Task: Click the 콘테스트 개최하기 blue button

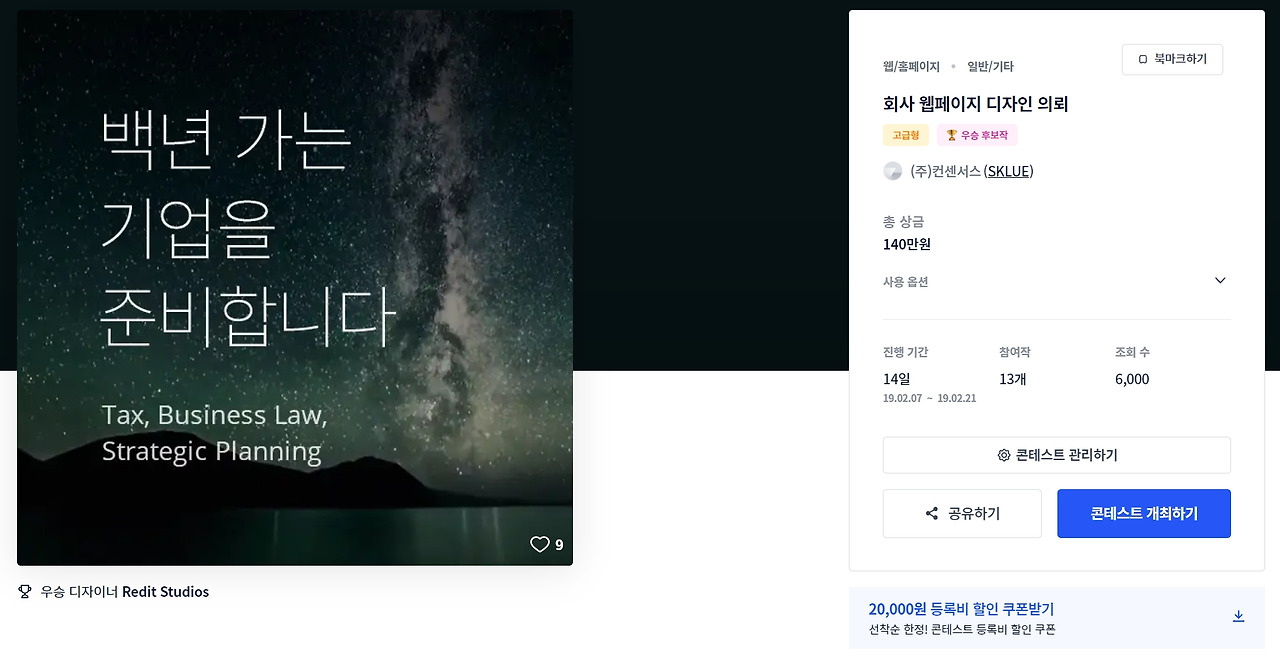Action: pos(1144,514)
